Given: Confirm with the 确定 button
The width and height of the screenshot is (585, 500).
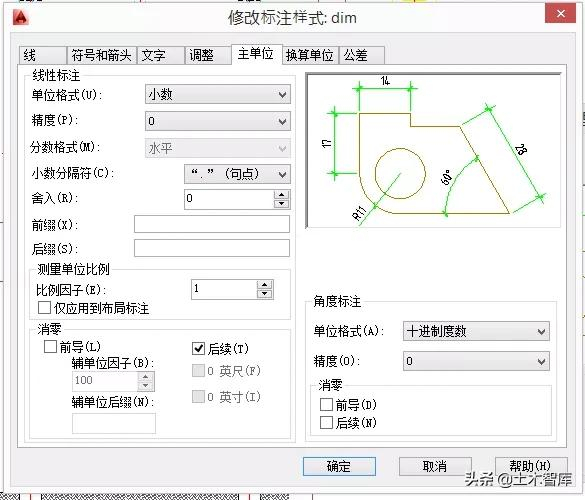Looking at the screenshot, I should click(x=339, y=466).
